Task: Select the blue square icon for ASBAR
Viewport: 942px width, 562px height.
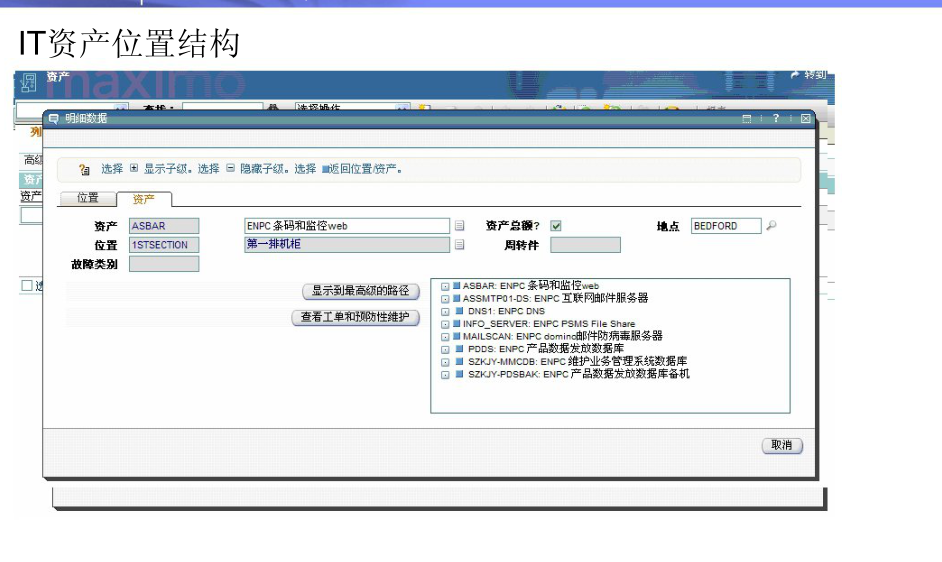Action: [456, 286]
